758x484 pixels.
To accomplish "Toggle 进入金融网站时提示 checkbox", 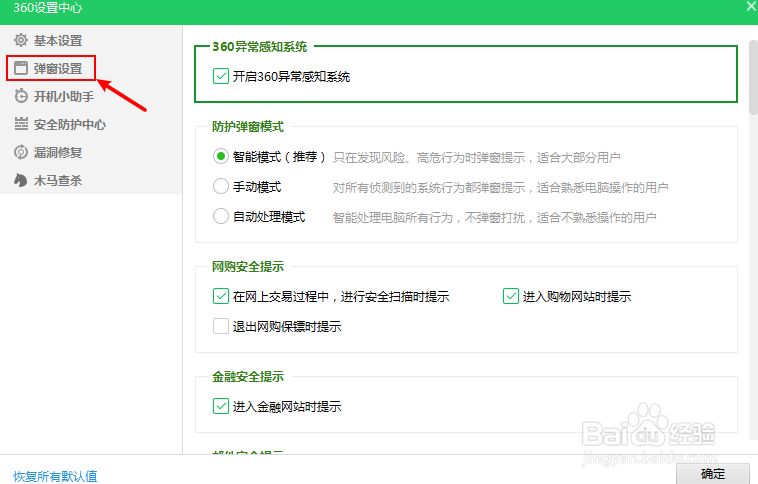I will [221, 406].
